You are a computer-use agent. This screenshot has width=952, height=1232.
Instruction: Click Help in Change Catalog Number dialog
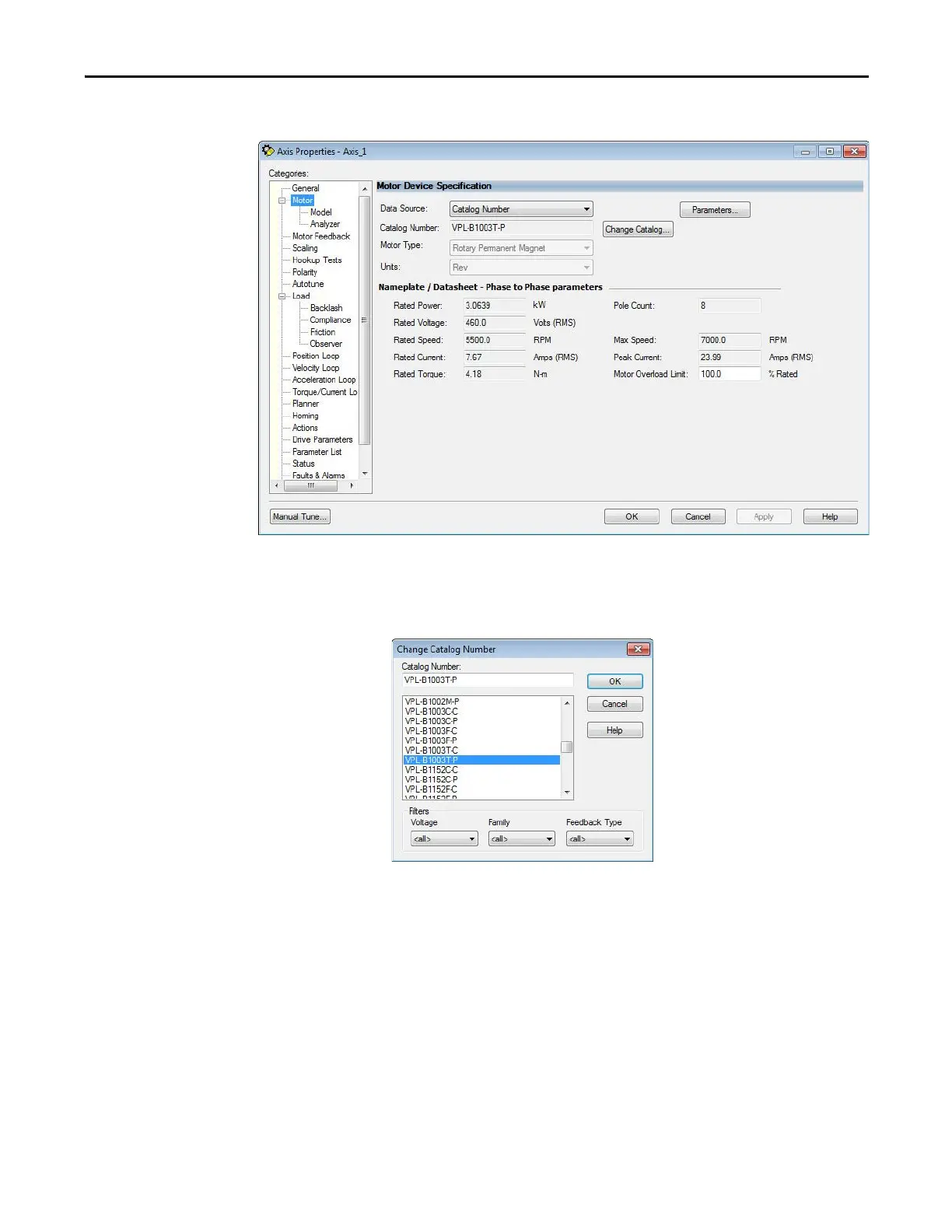(x=614, y=730)
